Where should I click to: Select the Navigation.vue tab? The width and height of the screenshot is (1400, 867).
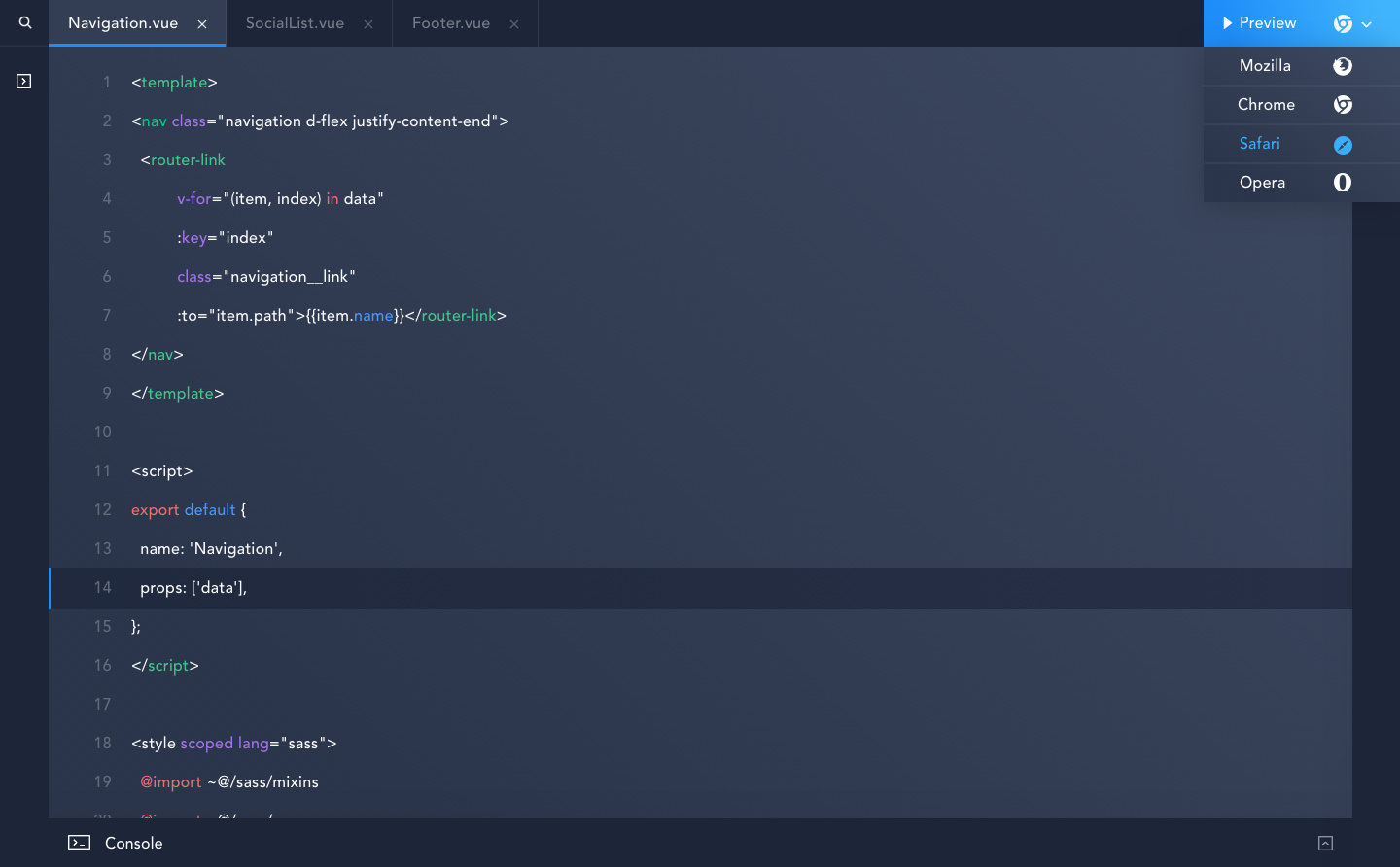click(122, 23)
